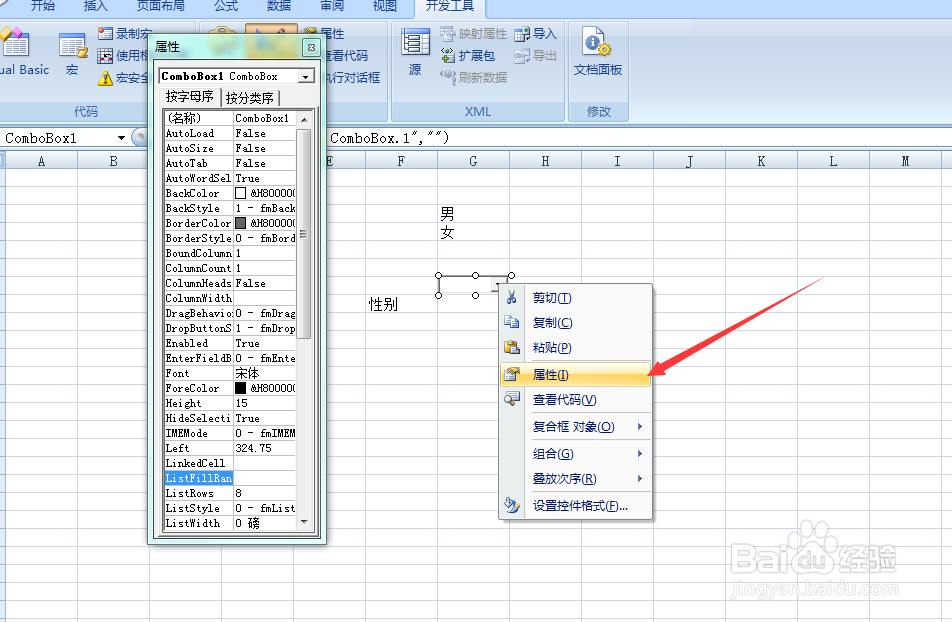Open the 数据 ribbon tab

coord(279,6)
